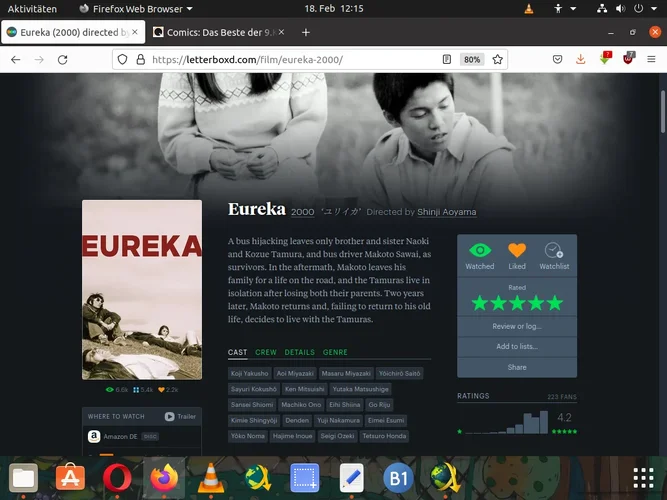This screenshot has height=500, width=667.
Task: Click the five-star green rating bar
Action: click(x=517, y=303)
